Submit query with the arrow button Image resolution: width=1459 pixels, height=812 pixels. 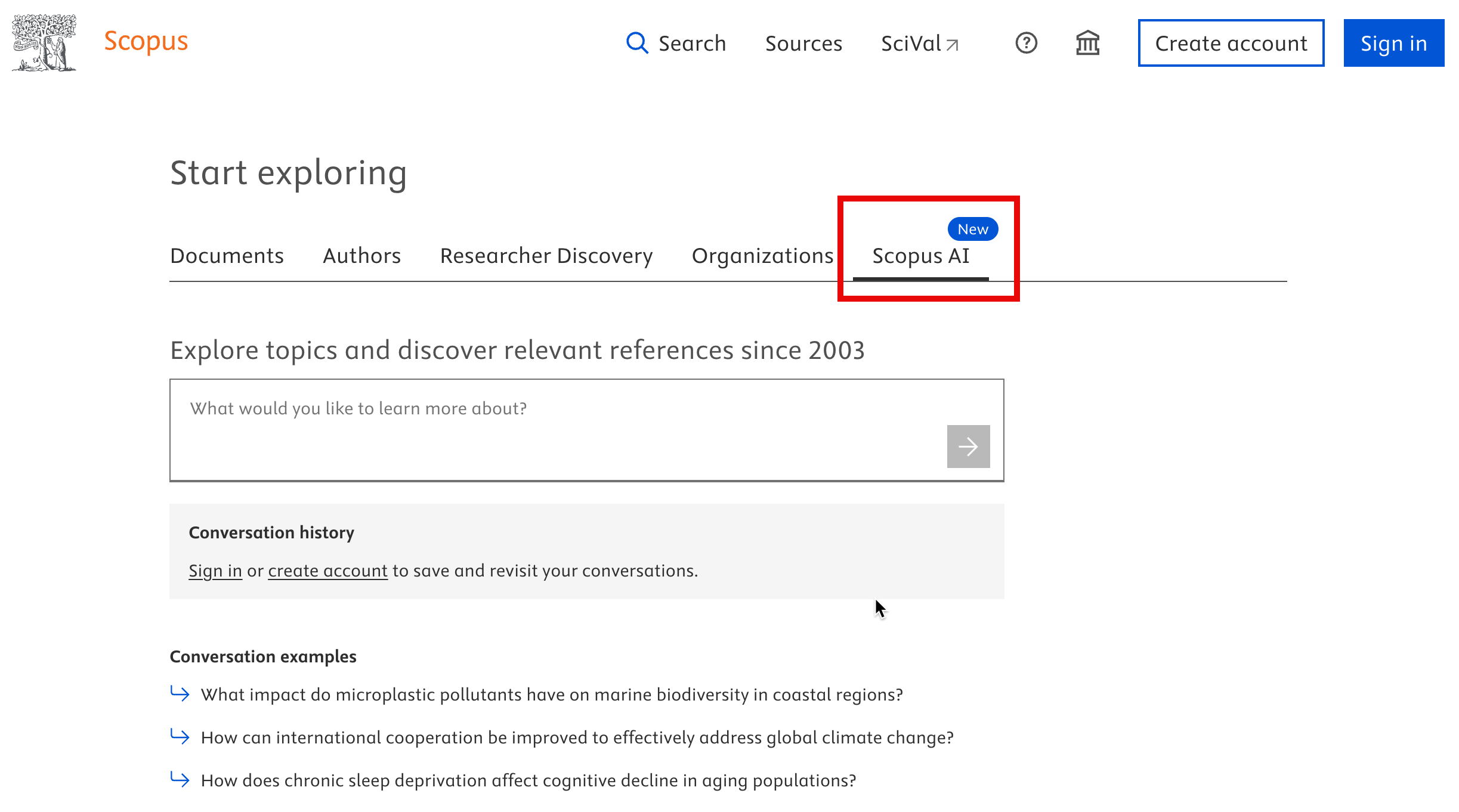967,447
